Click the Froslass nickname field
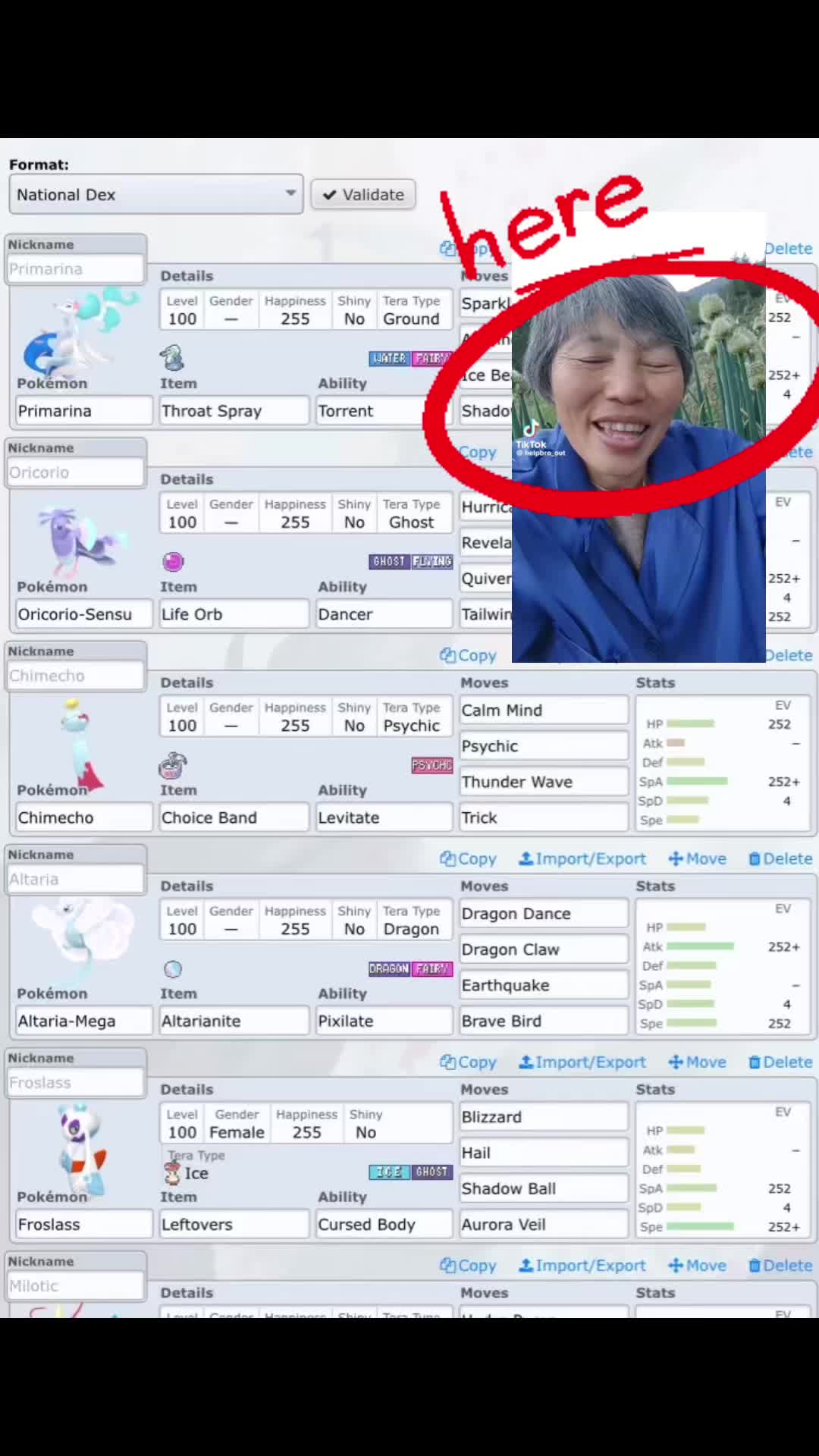The height and width of the screenshot is (1456, 819). [x=76, y=1082]
